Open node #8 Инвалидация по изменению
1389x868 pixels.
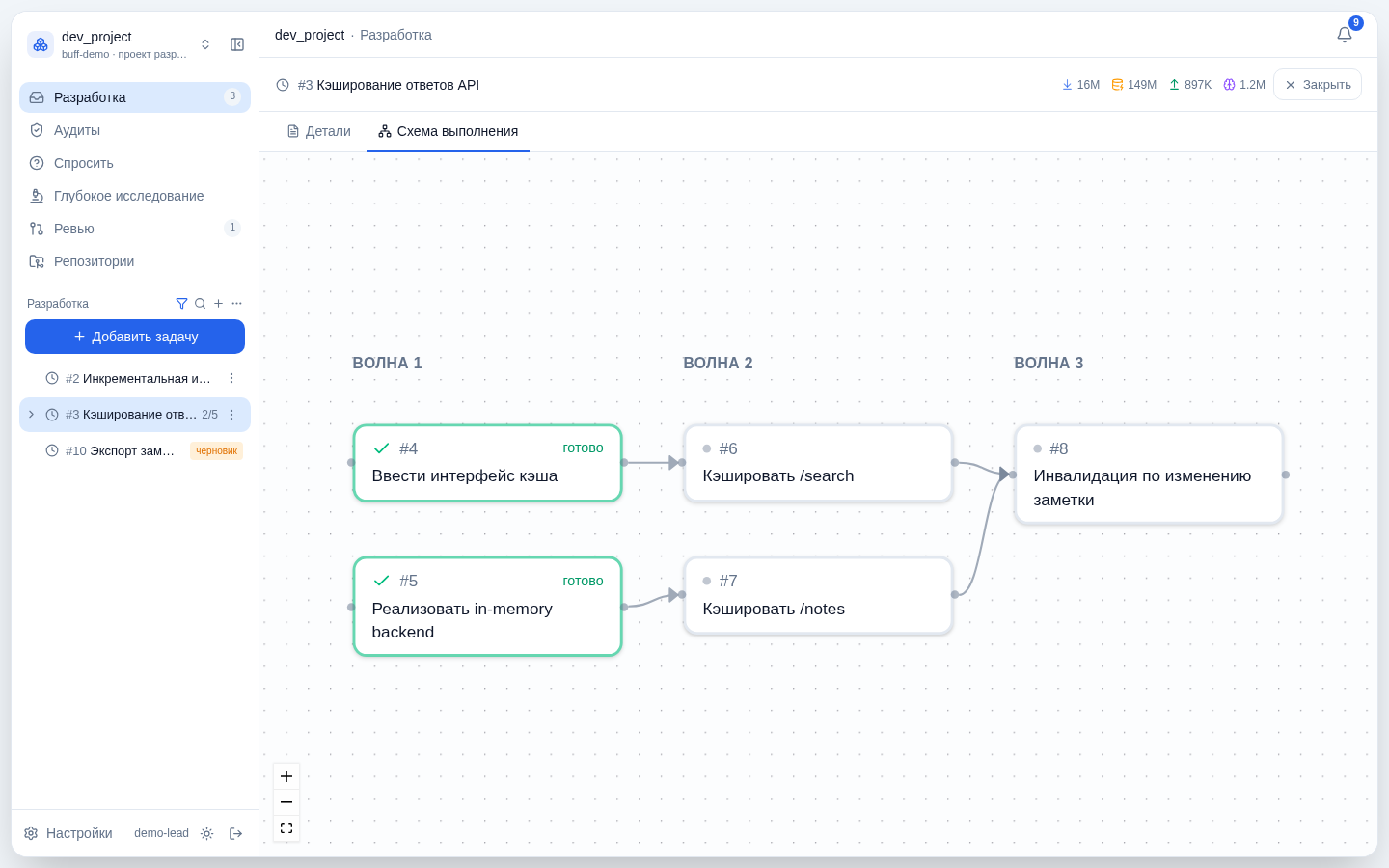click(1149, 475)
